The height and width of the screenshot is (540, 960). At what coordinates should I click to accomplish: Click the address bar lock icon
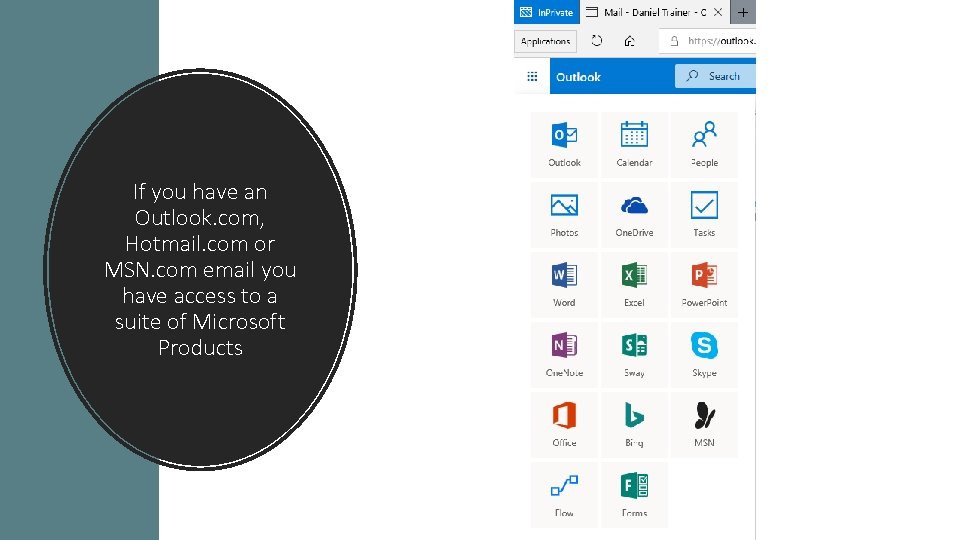(674, 41)
